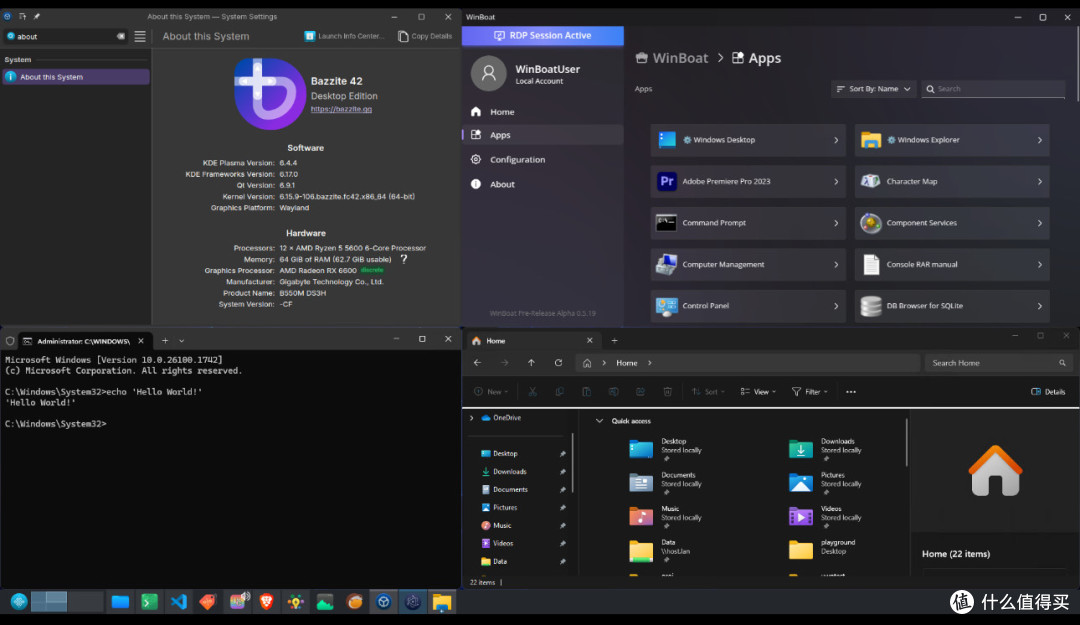This screenshot has height=625, width=1080.
Task: Open DB Browser for SQLite in WinBoat
Action: point(952,305)
